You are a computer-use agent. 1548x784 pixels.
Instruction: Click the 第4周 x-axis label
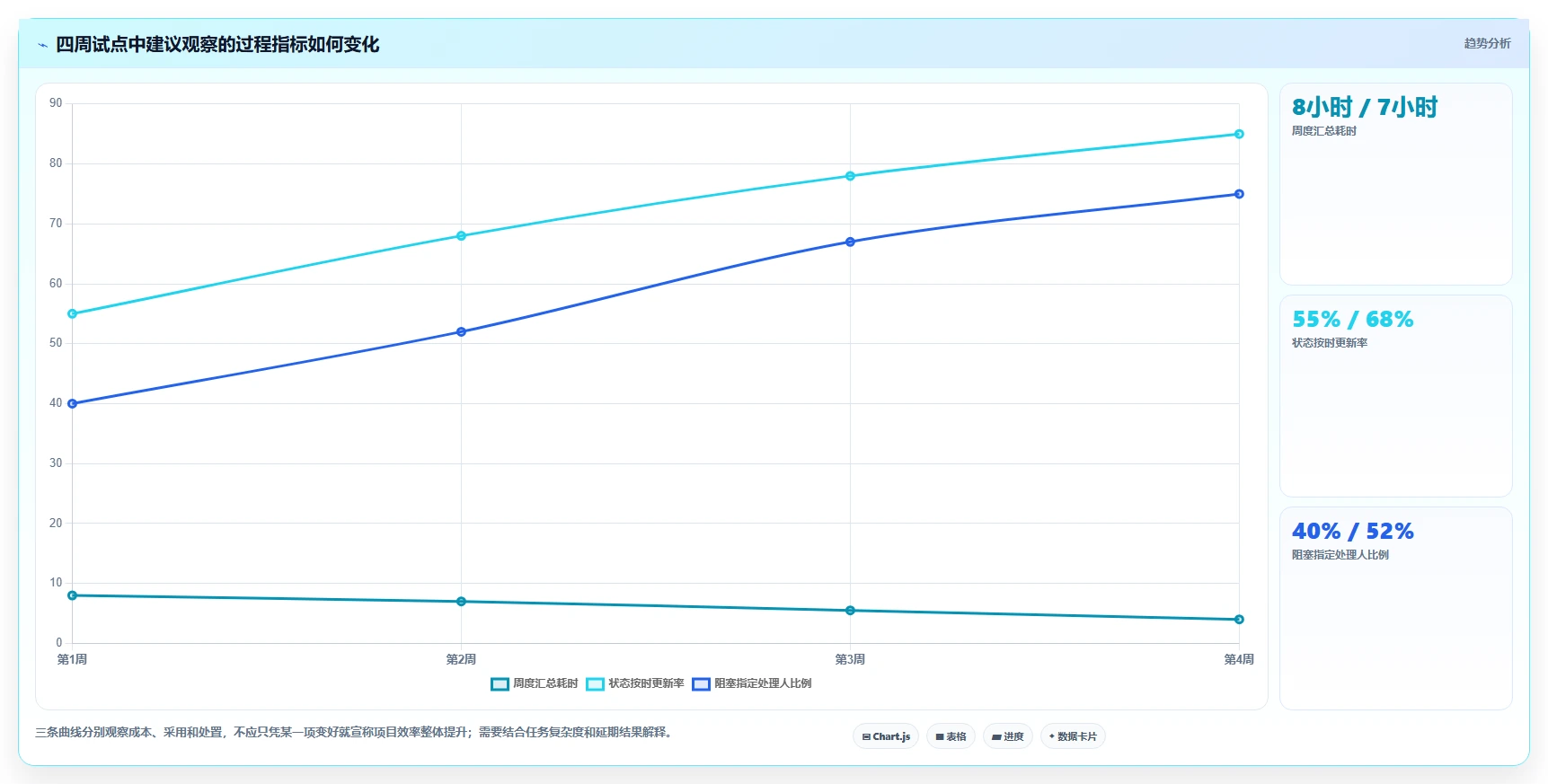click(x=1239, y=659)
